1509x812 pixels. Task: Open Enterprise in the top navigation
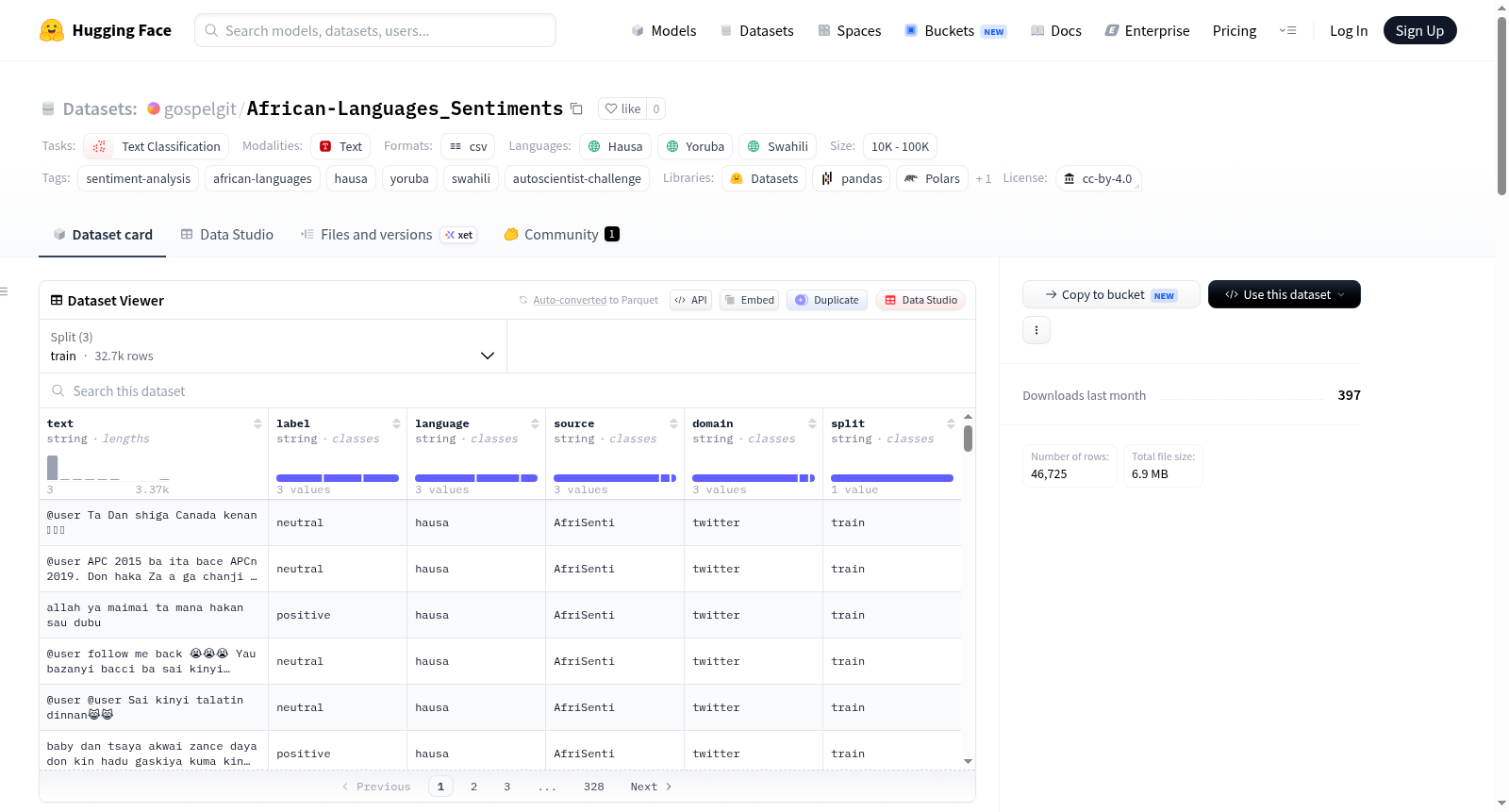tap(1147, 30)
